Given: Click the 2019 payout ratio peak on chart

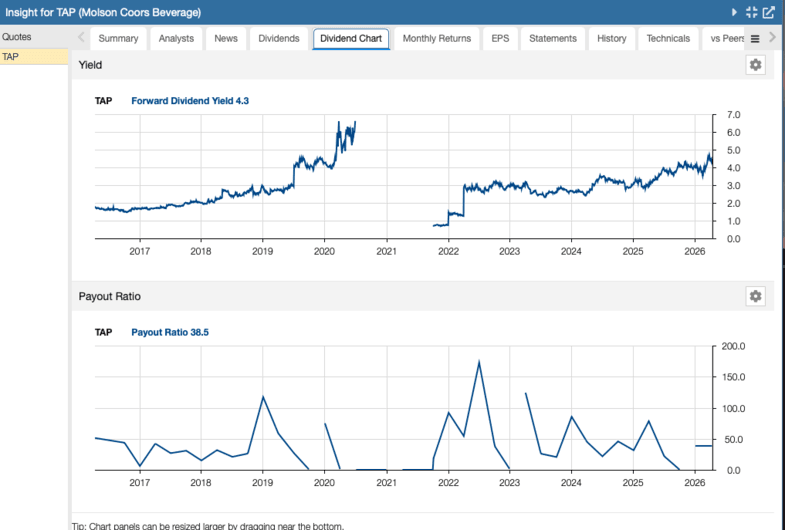Looking at the screenshot, I should tap(263, 397).
